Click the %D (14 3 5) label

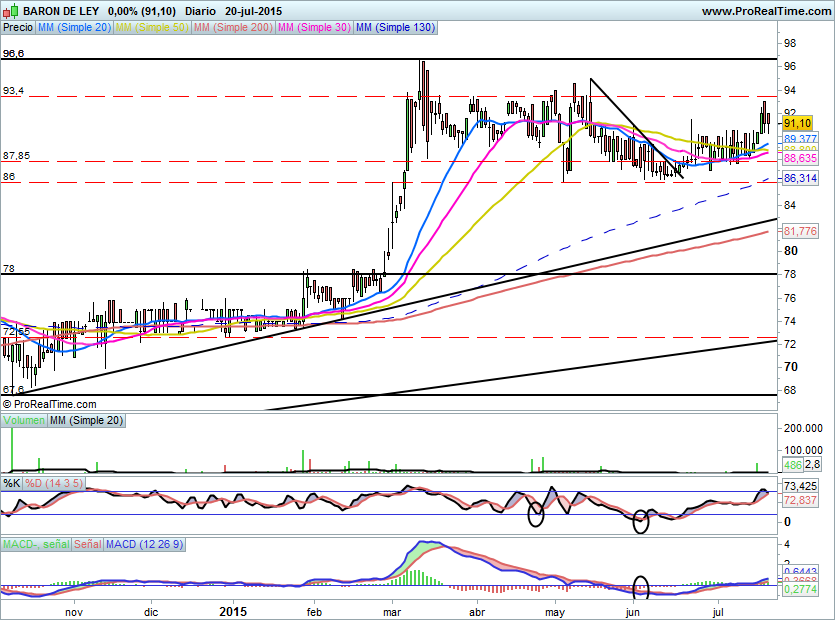pyautogui.click(x=54, y=483)
